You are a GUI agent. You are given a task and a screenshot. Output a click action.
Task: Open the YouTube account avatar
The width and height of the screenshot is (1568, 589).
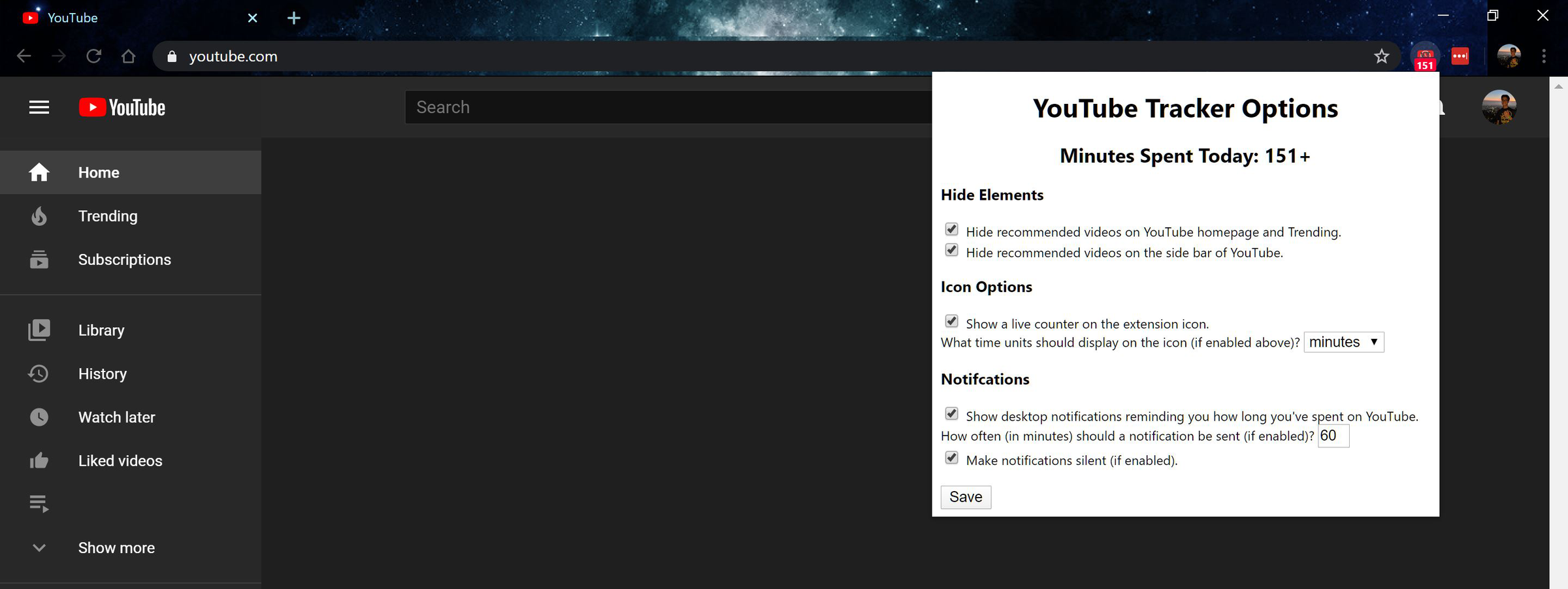point(1499,107)
